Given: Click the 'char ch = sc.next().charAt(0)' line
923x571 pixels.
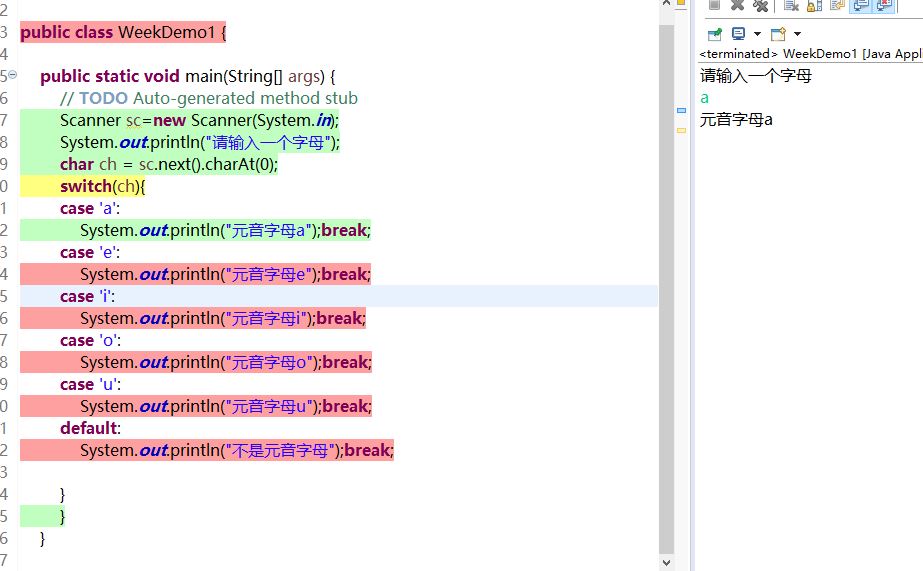Looking at the screenshot, I should 169,164.
